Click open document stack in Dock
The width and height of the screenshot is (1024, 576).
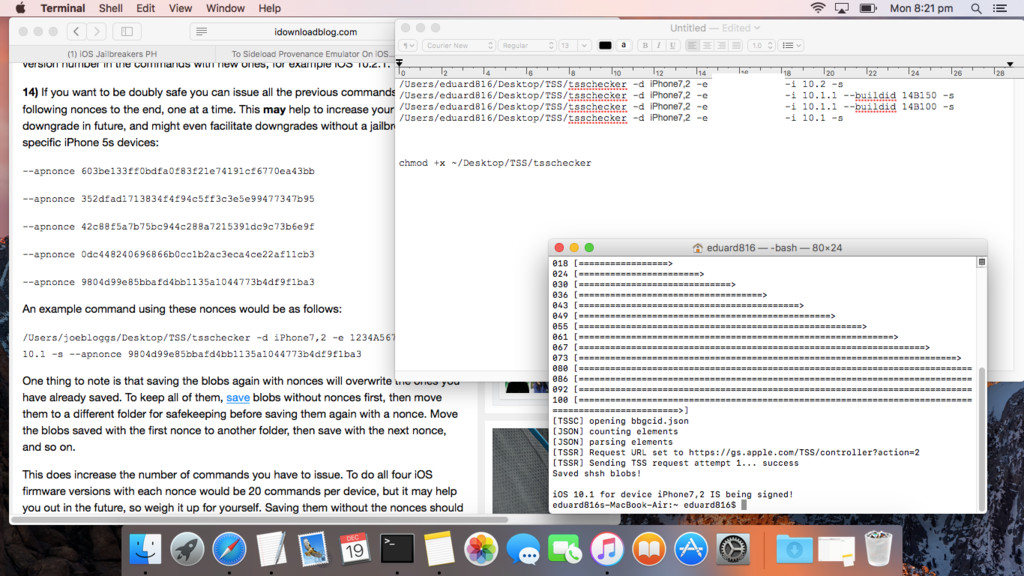pos(836,549)
